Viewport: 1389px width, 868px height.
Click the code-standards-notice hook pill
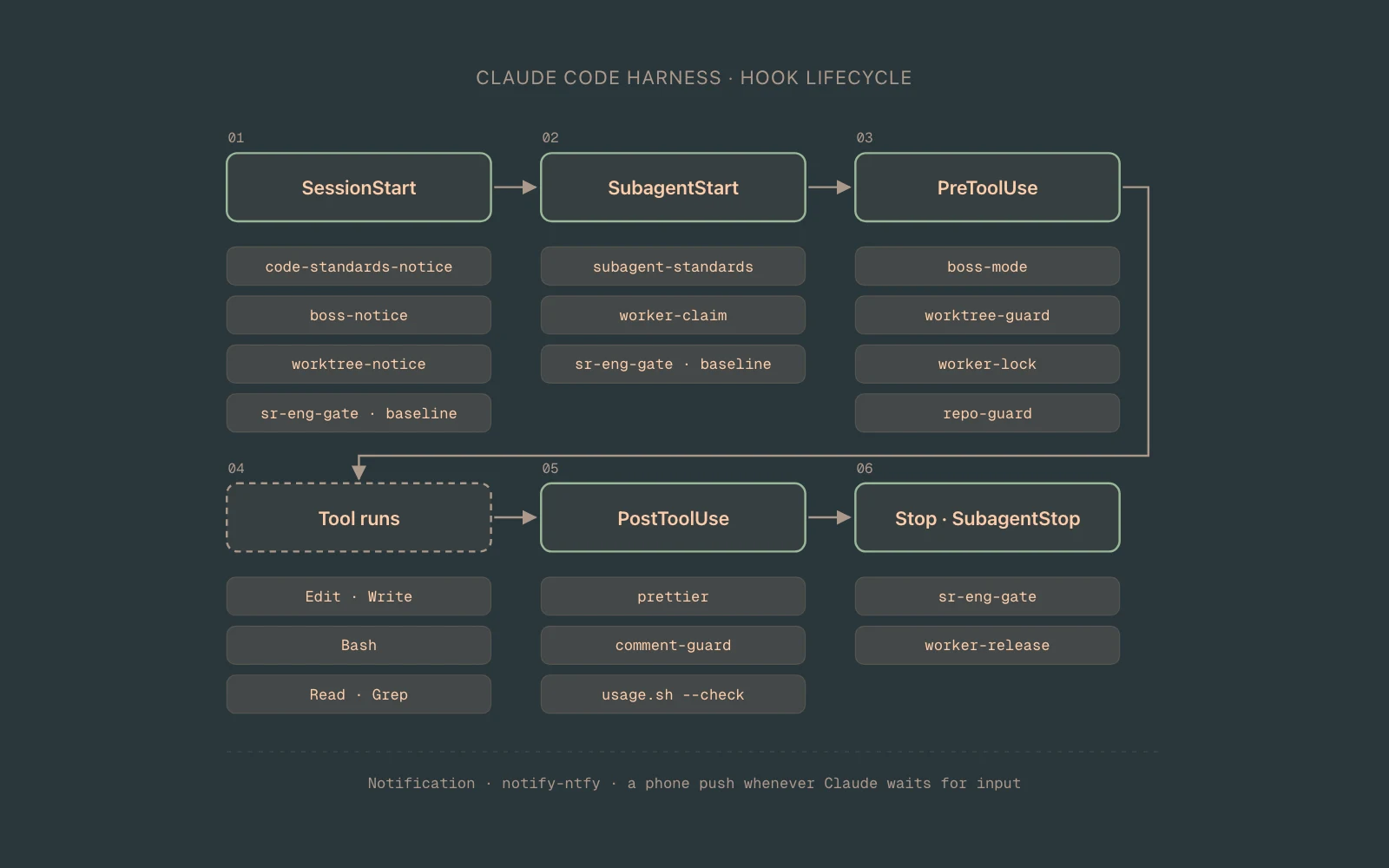[x=359, y=266]
